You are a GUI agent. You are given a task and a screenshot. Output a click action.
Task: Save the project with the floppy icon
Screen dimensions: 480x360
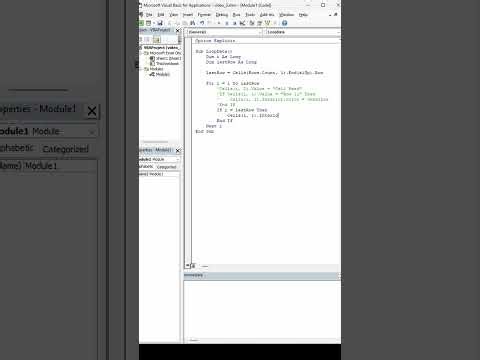(x=160, y=23)
